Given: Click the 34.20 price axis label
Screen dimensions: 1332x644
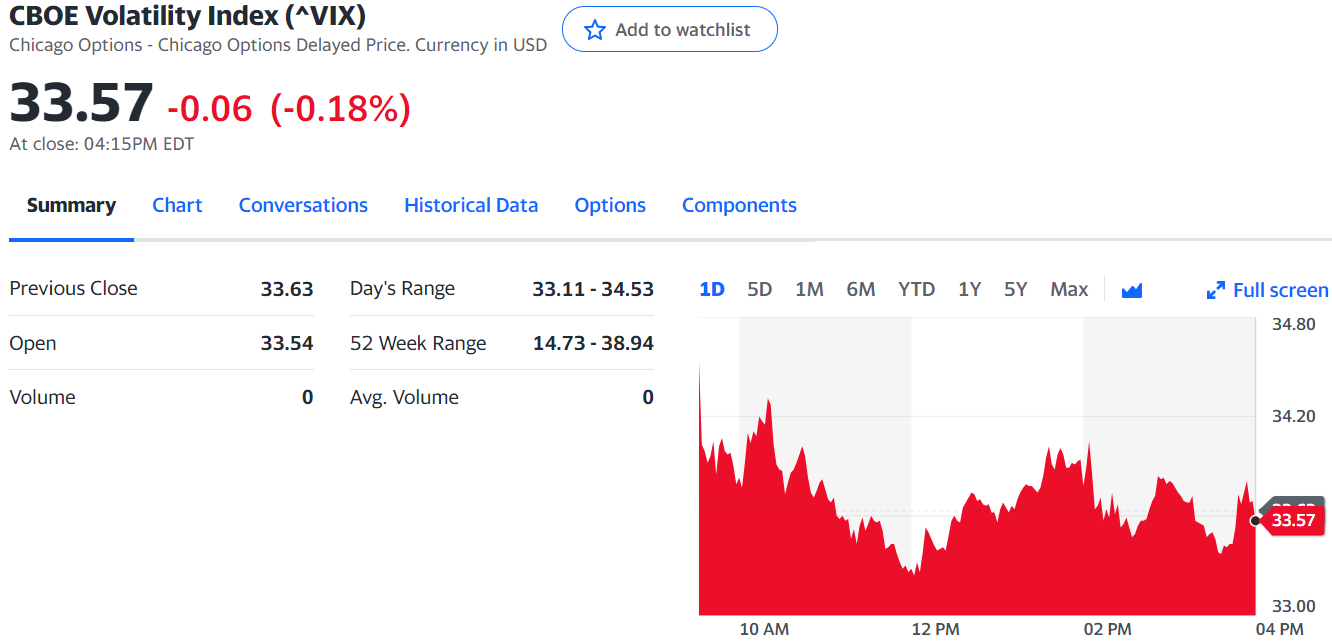Looking at the screenshot, I should 1294,416.
